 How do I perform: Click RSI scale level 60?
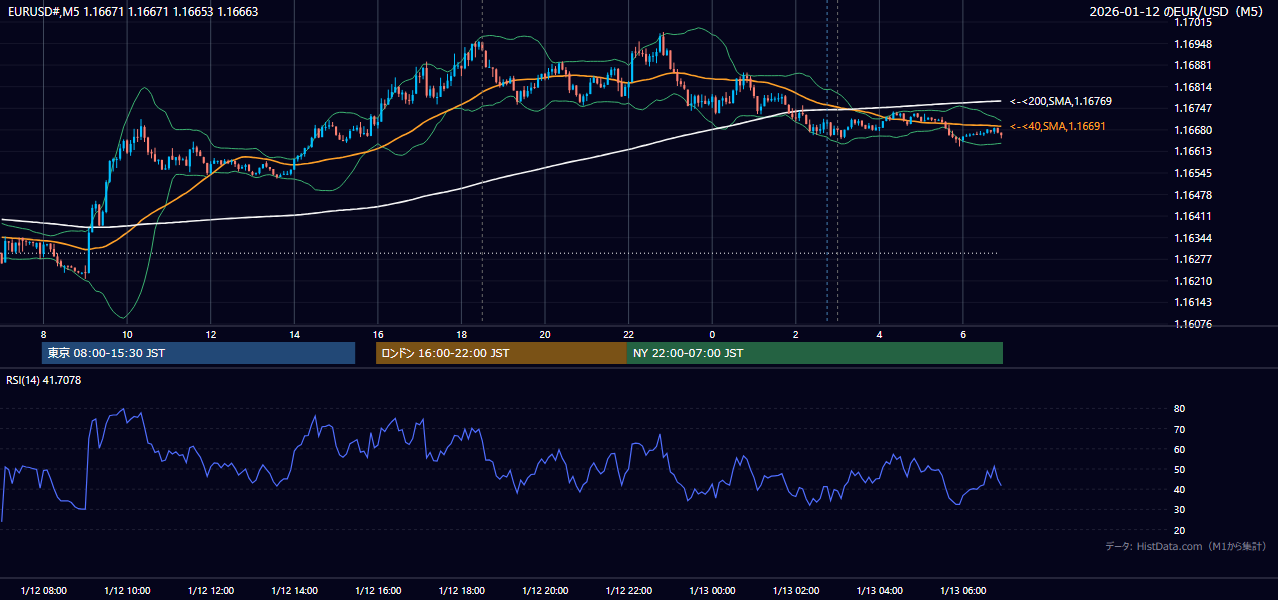(1179, 449)
